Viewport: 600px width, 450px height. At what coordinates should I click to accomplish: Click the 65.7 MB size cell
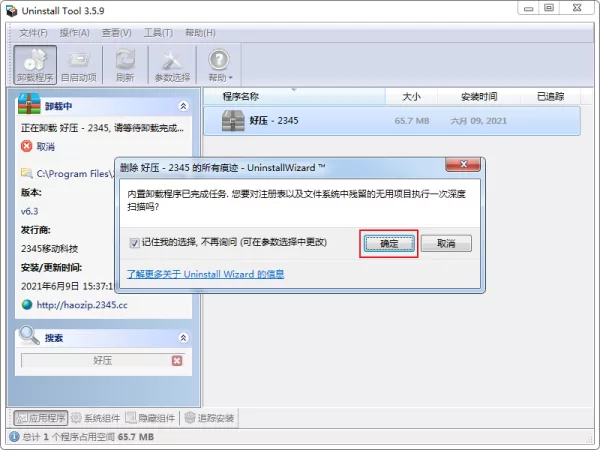412,121
